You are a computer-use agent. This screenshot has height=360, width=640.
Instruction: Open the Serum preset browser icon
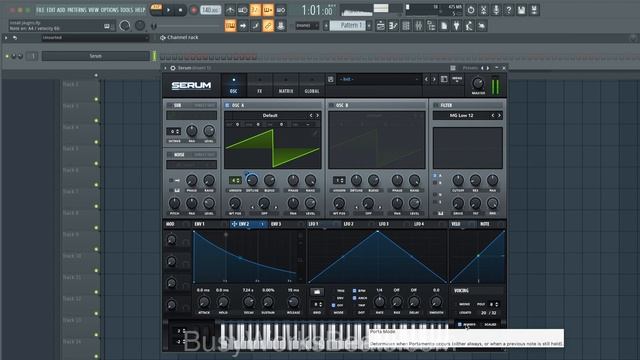pos(444,79)
